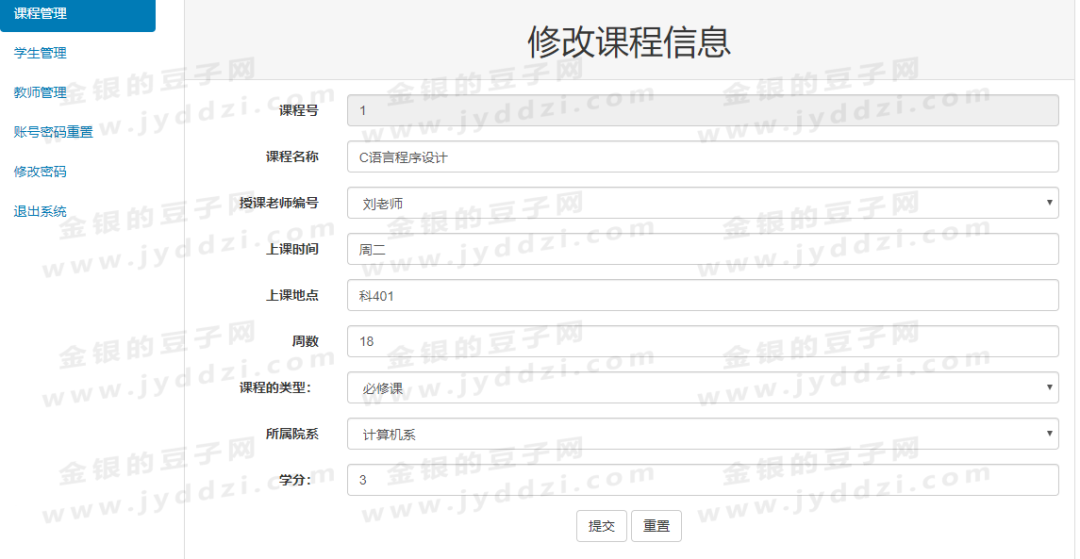Click 退出系统 to log out
Image resolution: width=1080 pixels, height=559 pixels.
40,211
